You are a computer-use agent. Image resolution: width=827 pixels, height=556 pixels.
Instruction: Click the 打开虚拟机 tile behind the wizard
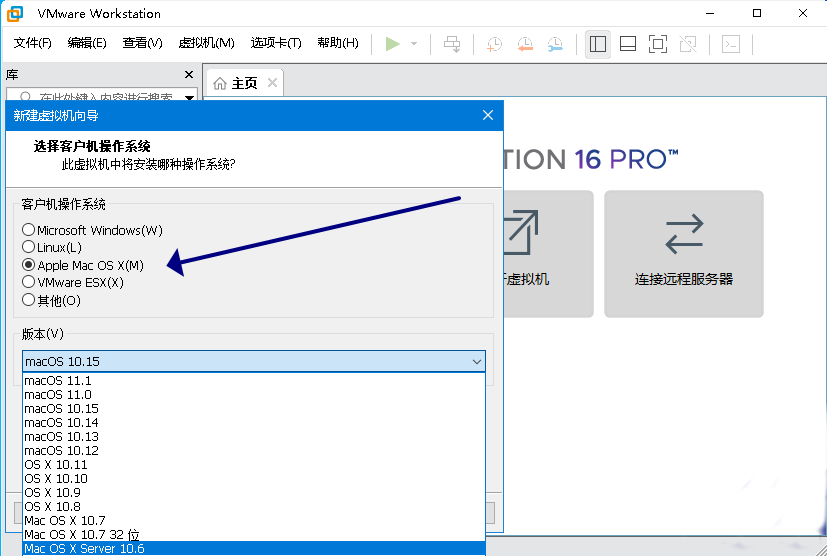click(549, 254)
